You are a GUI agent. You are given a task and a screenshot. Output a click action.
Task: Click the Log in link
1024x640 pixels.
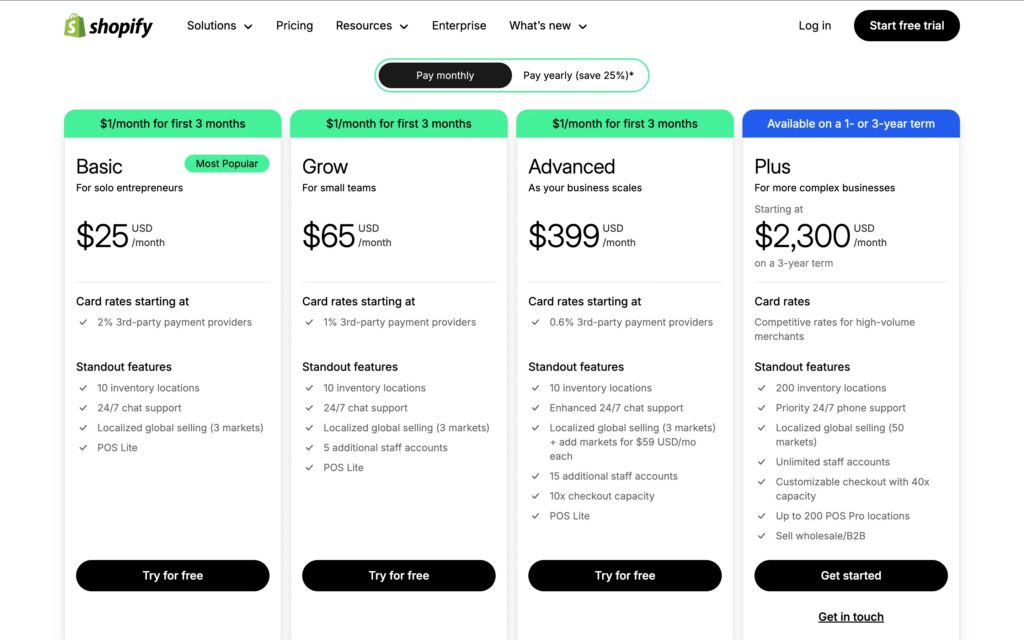pos(814,26)
